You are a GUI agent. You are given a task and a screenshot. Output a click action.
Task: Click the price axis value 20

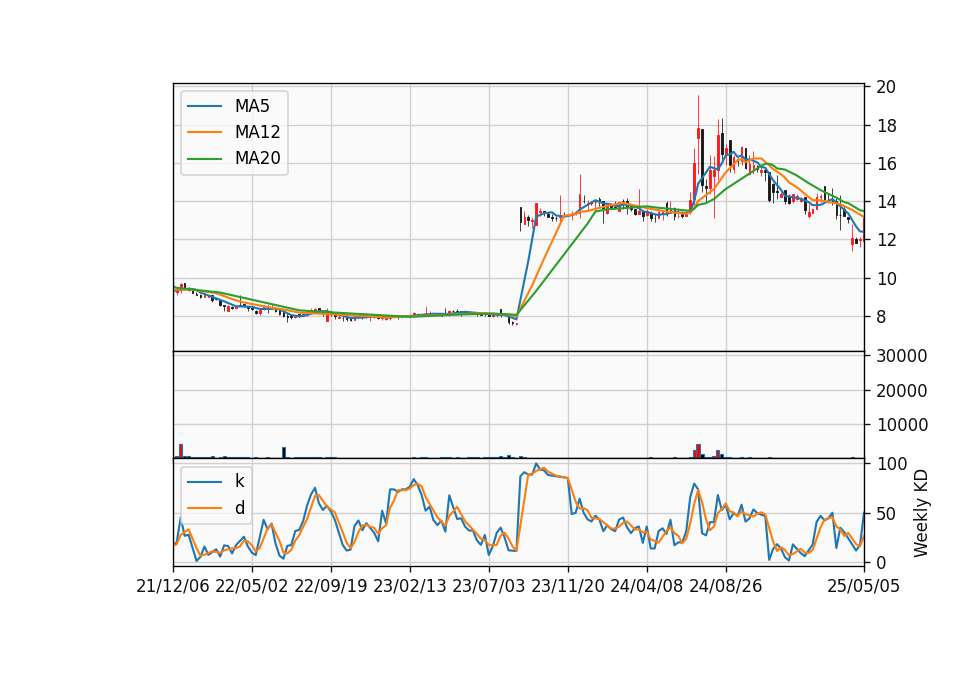point(886,87)
